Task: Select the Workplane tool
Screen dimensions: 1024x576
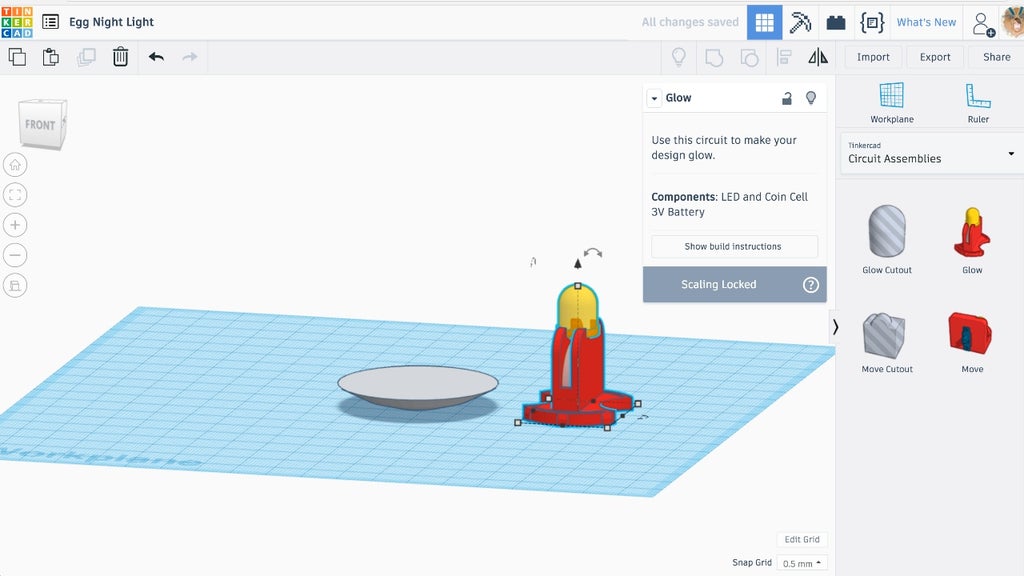Action: click(x=891, y=103)
